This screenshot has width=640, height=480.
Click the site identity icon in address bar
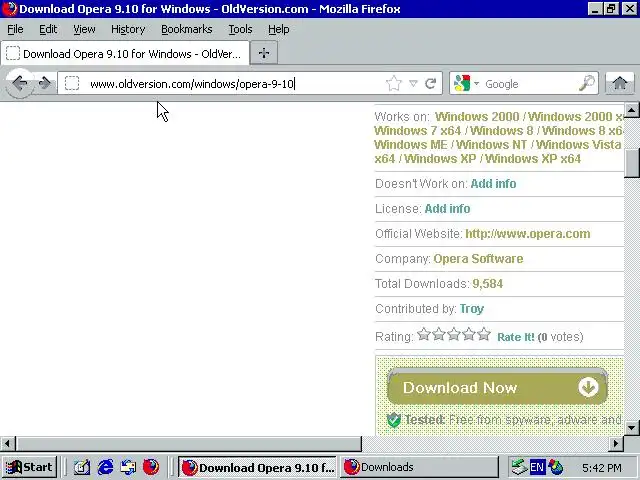(x=72, y=83)
